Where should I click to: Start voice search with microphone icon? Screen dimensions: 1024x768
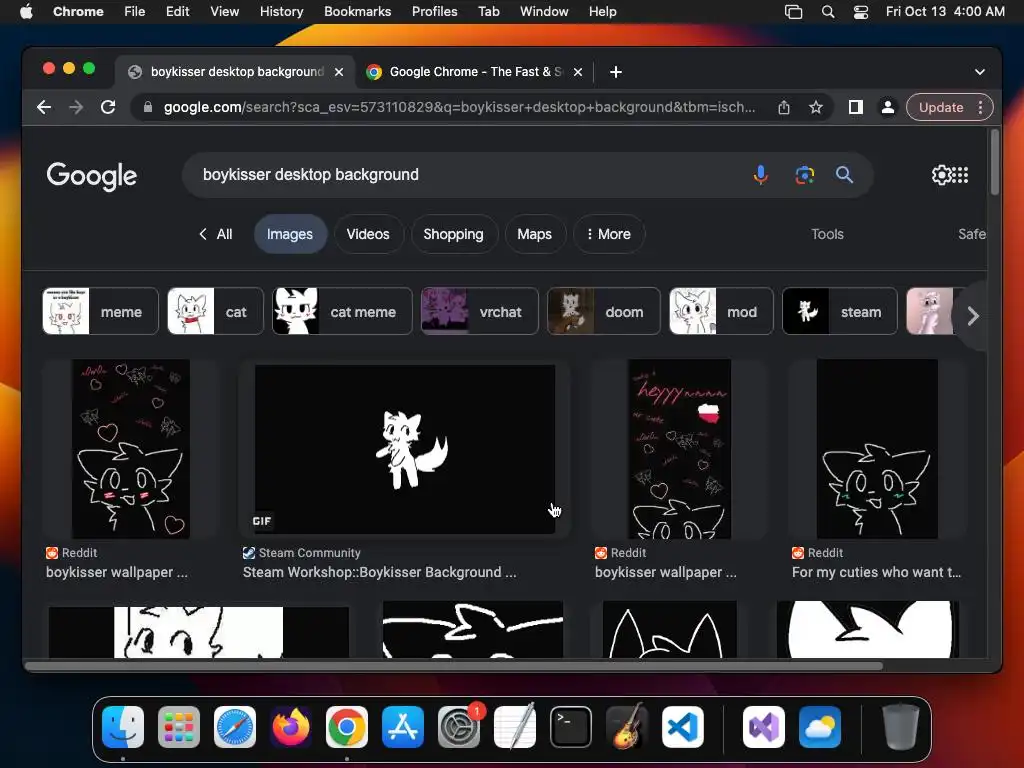(760, 175)
